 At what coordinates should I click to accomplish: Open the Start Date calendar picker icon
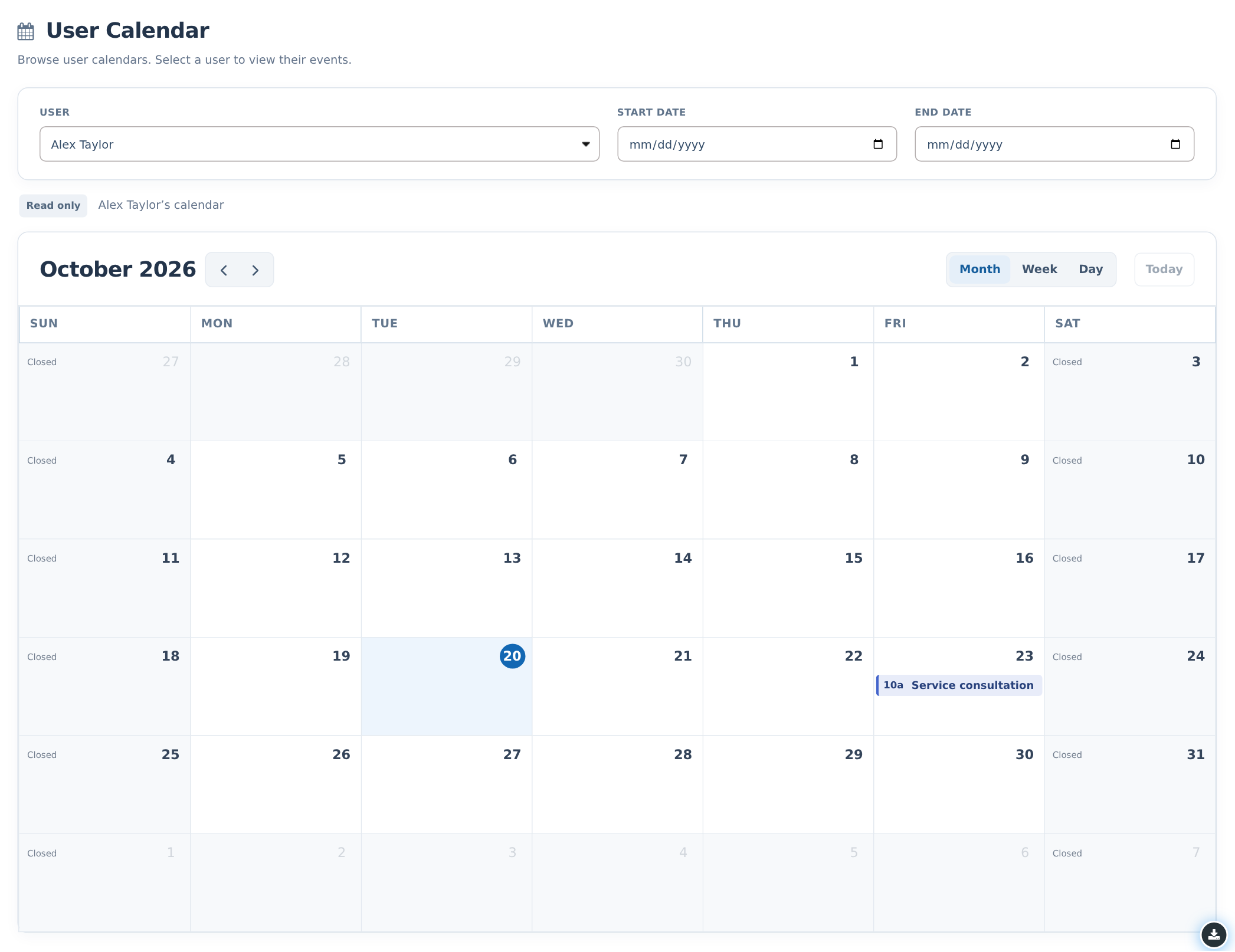click(x=878, y=144)
